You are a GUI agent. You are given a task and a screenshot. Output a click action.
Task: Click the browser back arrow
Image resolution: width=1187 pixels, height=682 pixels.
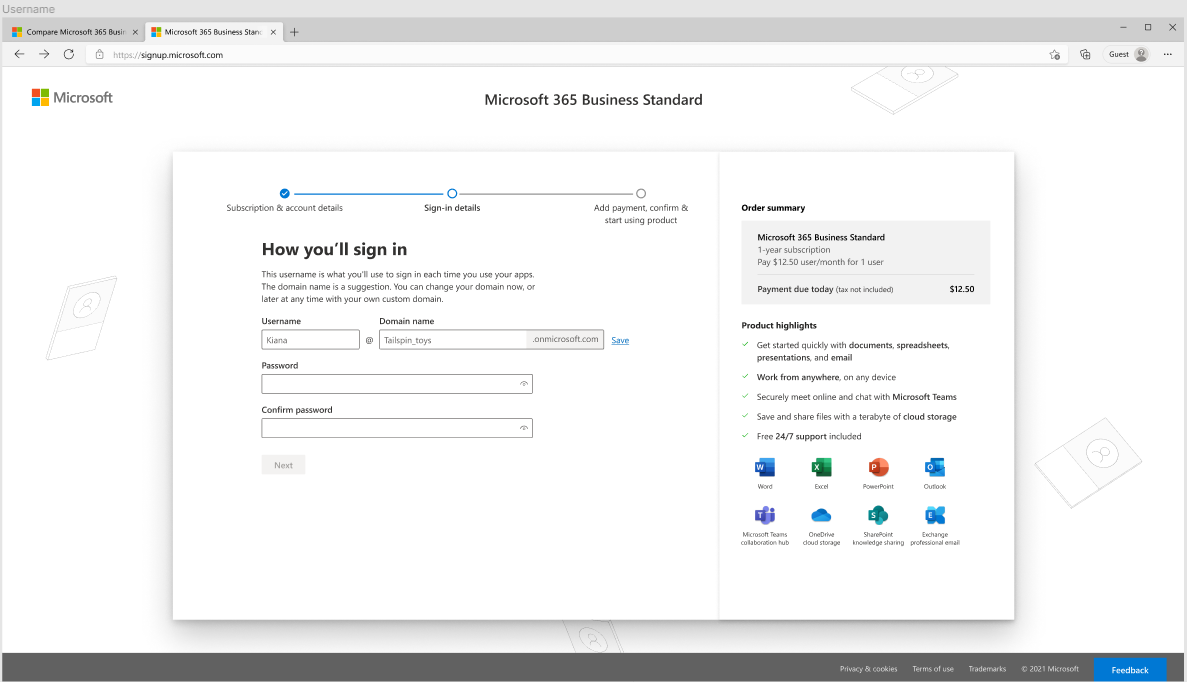20,54
